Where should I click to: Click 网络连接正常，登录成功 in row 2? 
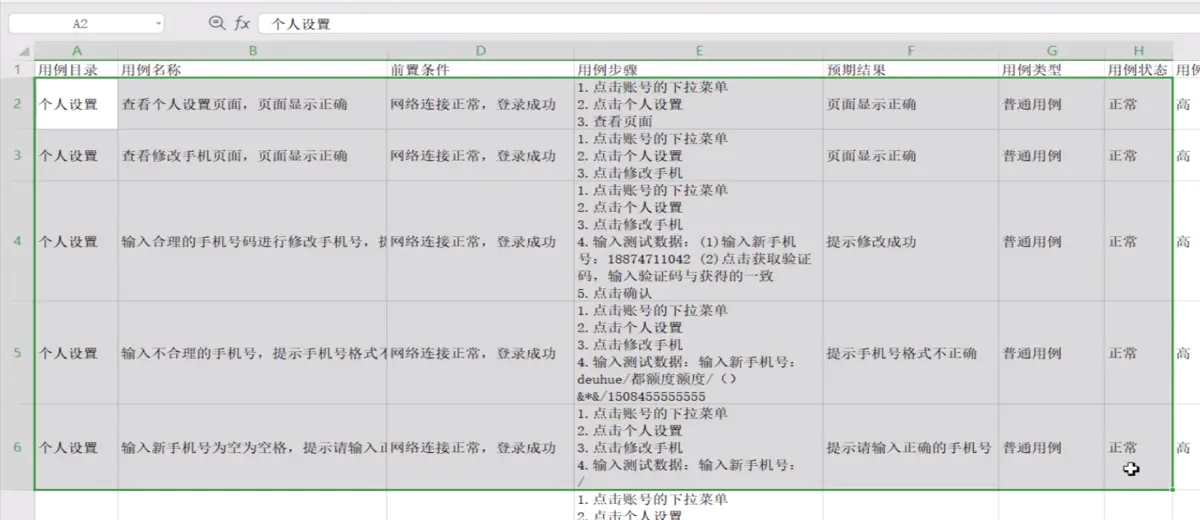(481, 104)
